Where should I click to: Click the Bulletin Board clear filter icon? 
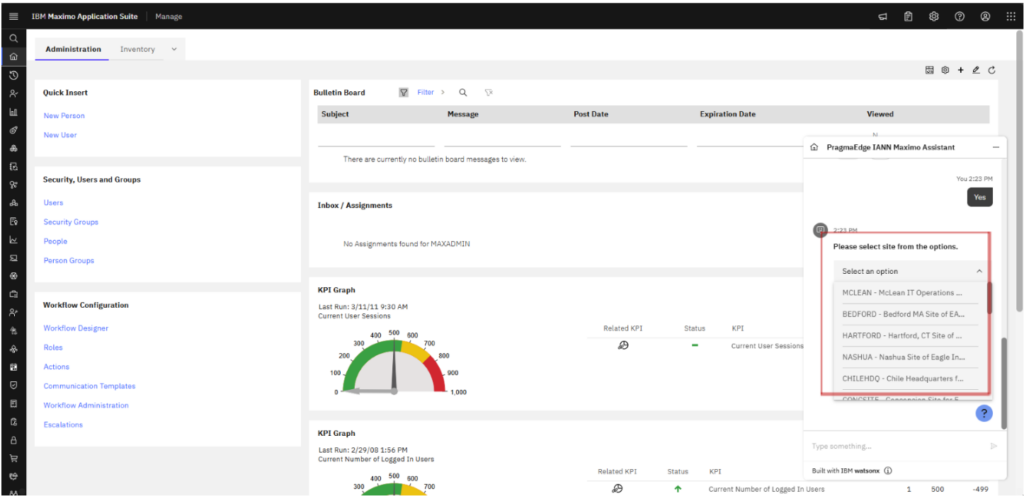pos(488,93)
